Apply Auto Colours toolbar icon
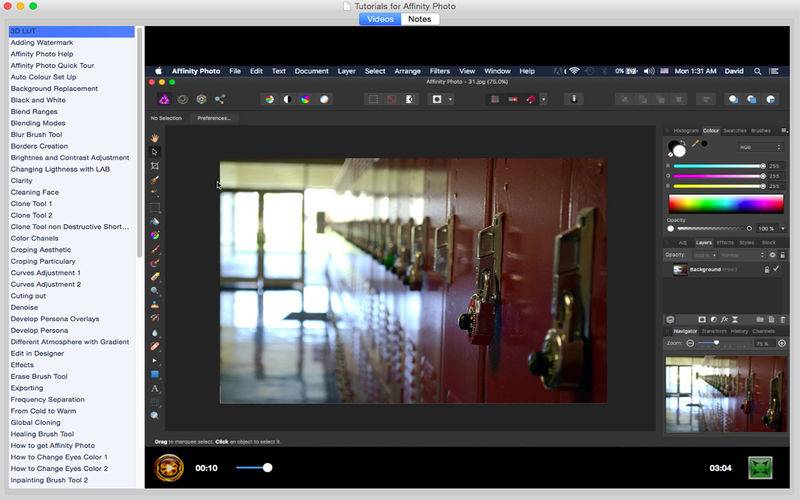Image resolution: width=800 pixels, height=500 pixels. [x=306, y=99]
